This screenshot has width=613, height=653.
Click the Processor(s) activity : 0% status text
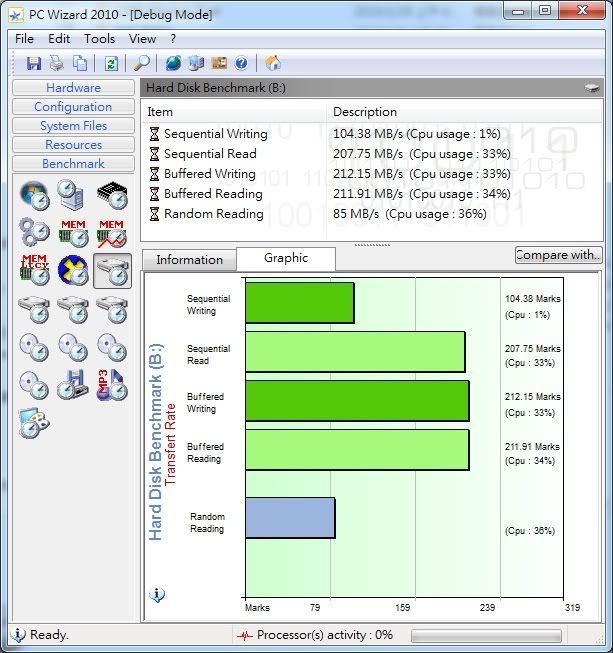325,635
